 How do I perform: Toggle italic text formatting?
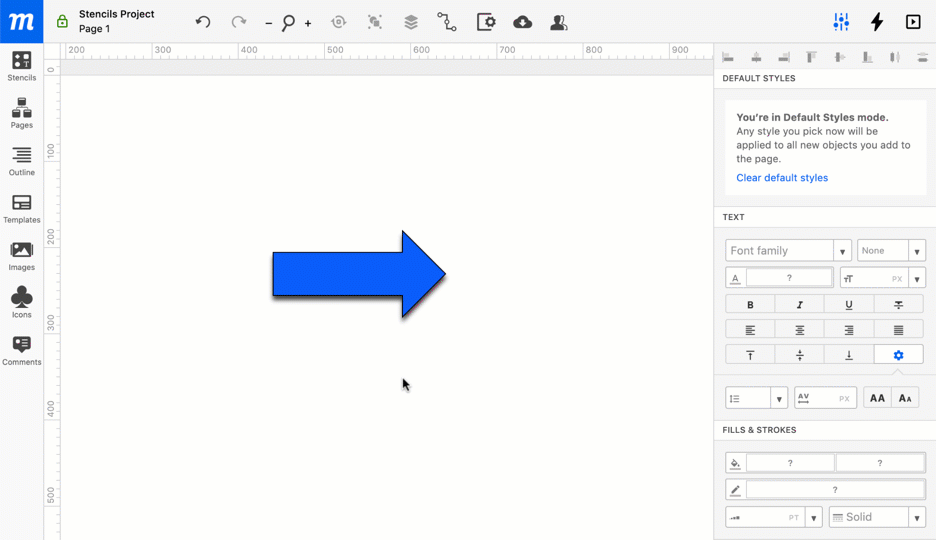(x=799, y=305)
